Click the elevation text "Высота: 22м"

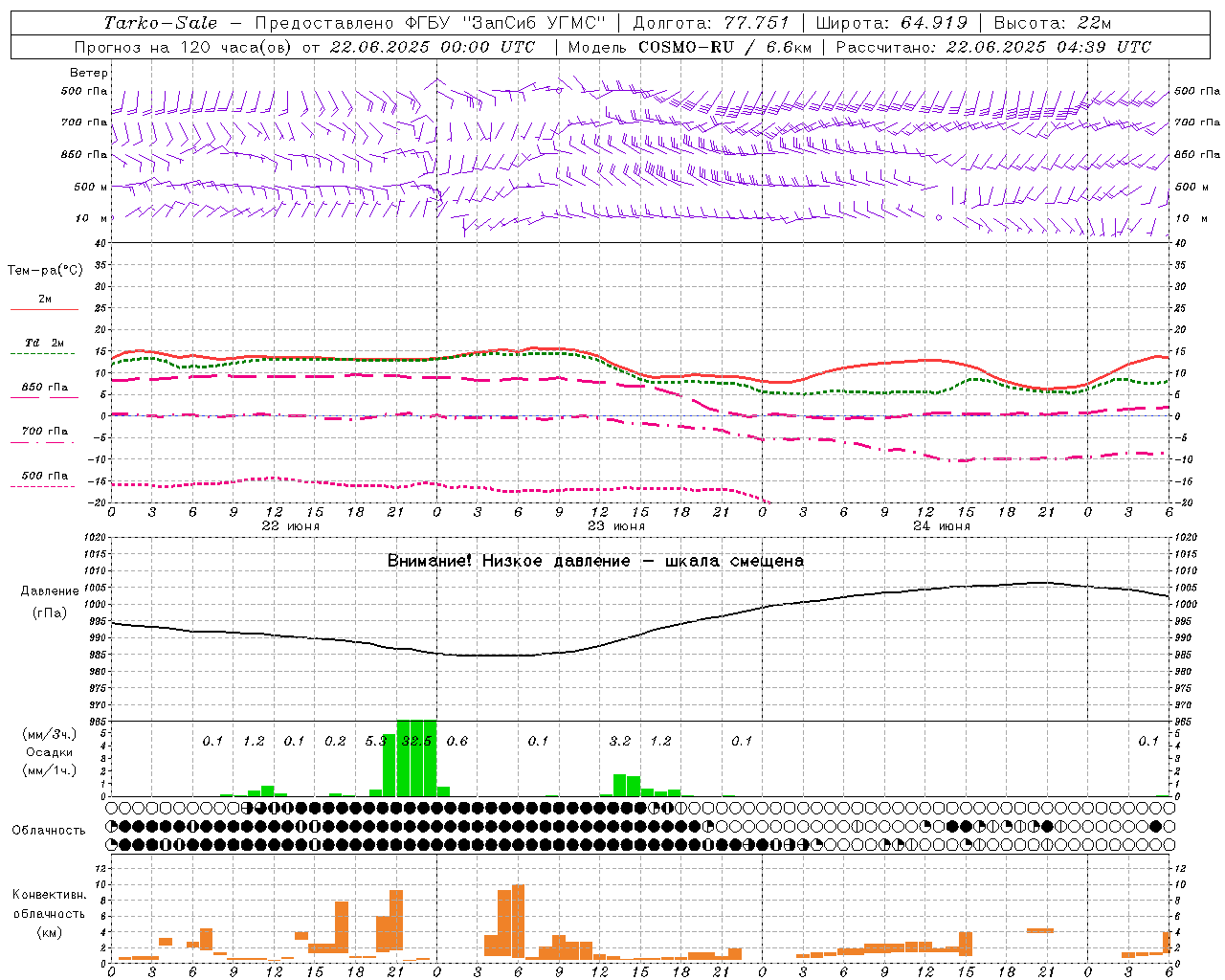[x=1053, y=23]
